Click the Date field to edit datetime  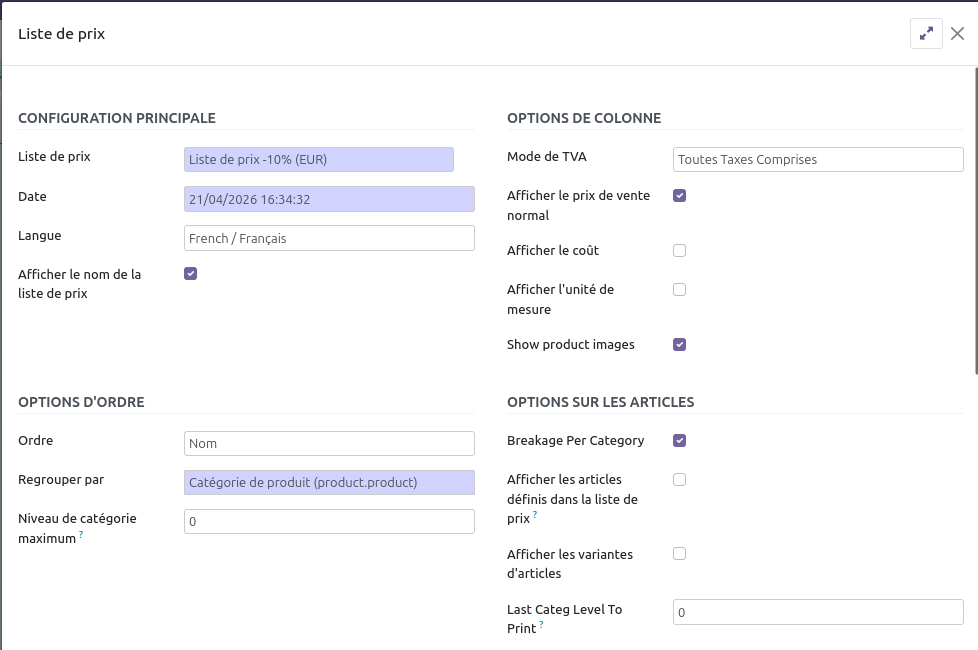click(x=329, y=199)
